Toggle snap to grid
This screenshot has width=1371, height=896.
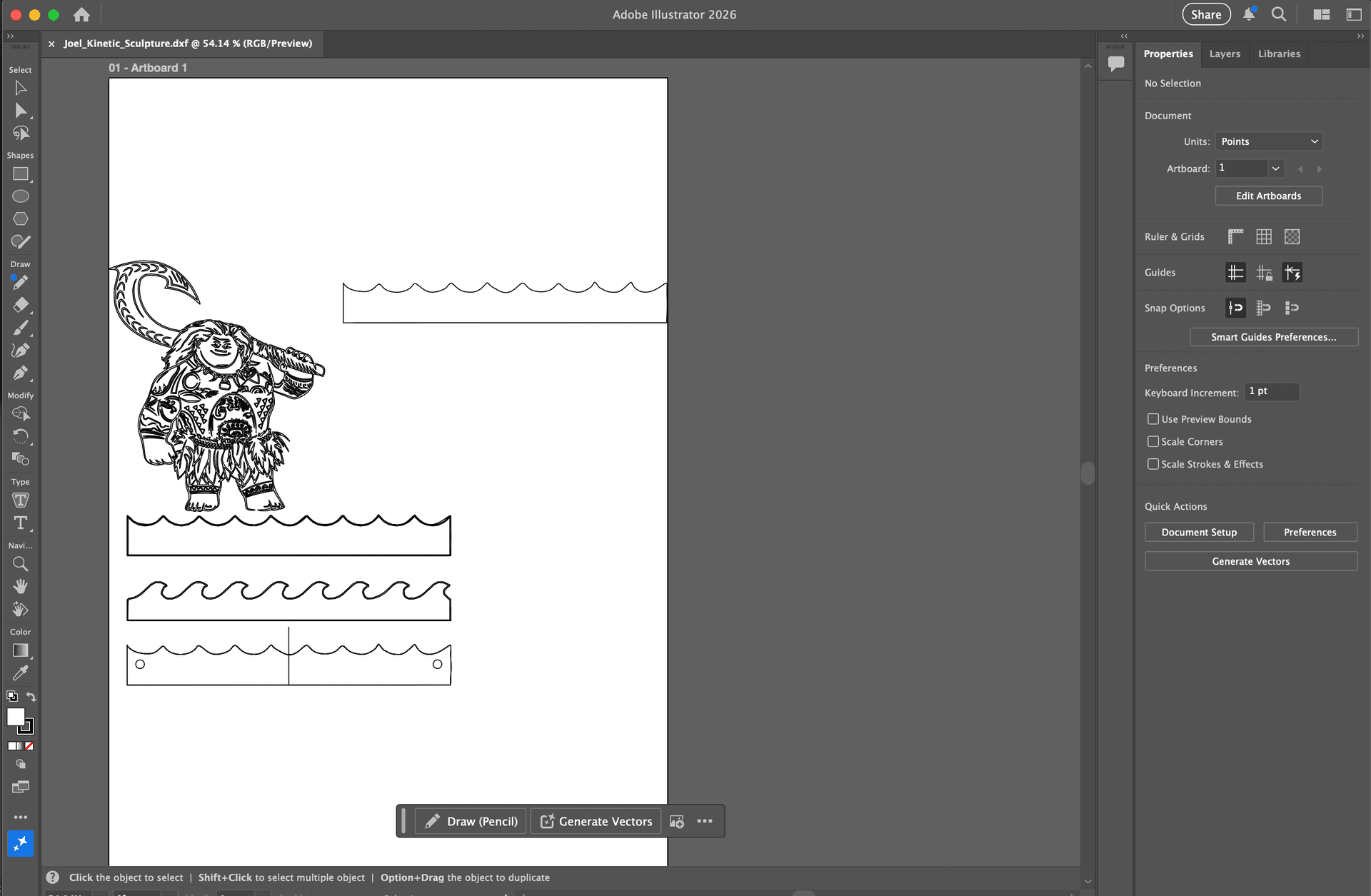(x=1263, y=308)
